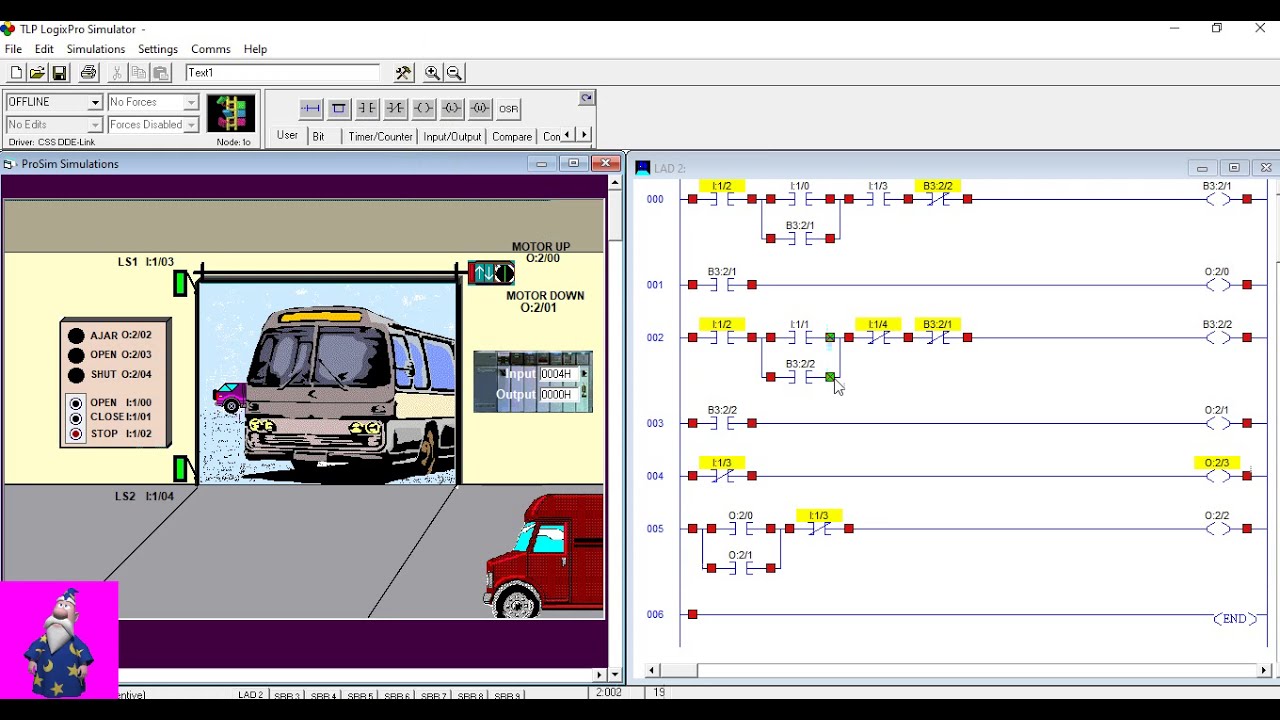Click the toggle icon above instruction palette
The height and width of the screenshot is (720, 1280).
587,98
